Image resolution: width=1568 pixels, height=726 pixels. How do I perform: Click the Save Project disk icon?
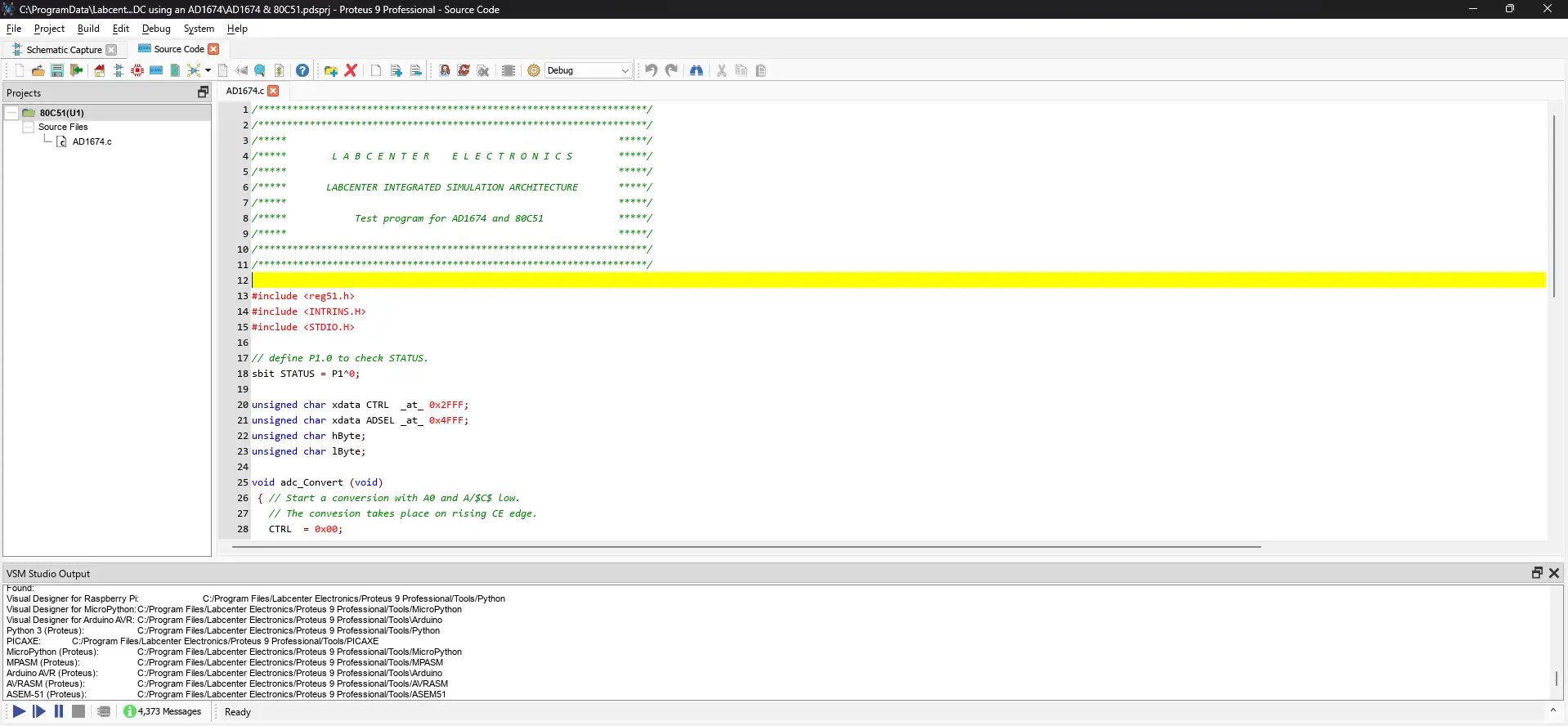point(57,70)
